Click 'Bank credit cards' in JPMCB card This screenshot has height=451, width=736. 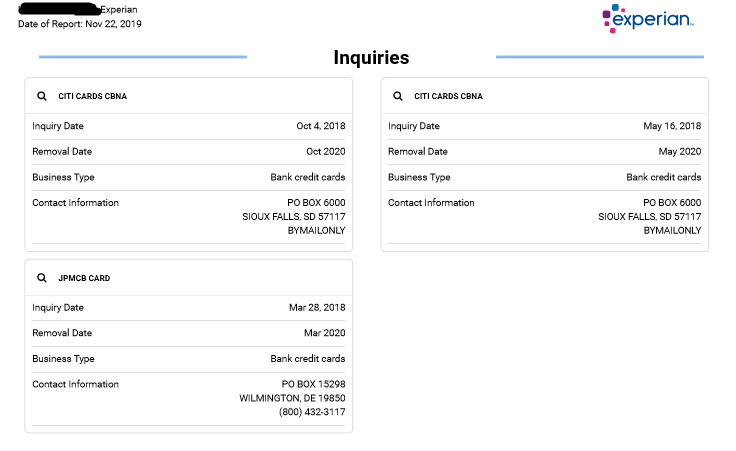pyautogui.click(x=307, y=359)
